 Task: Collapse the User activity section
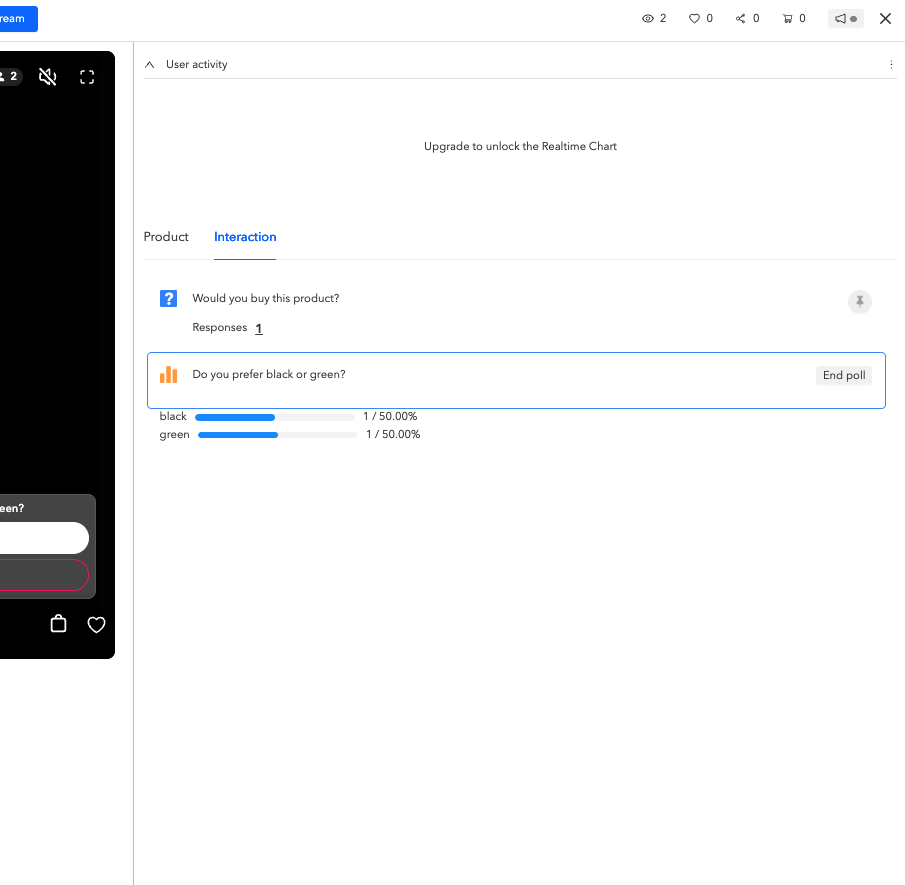[149, 63]
